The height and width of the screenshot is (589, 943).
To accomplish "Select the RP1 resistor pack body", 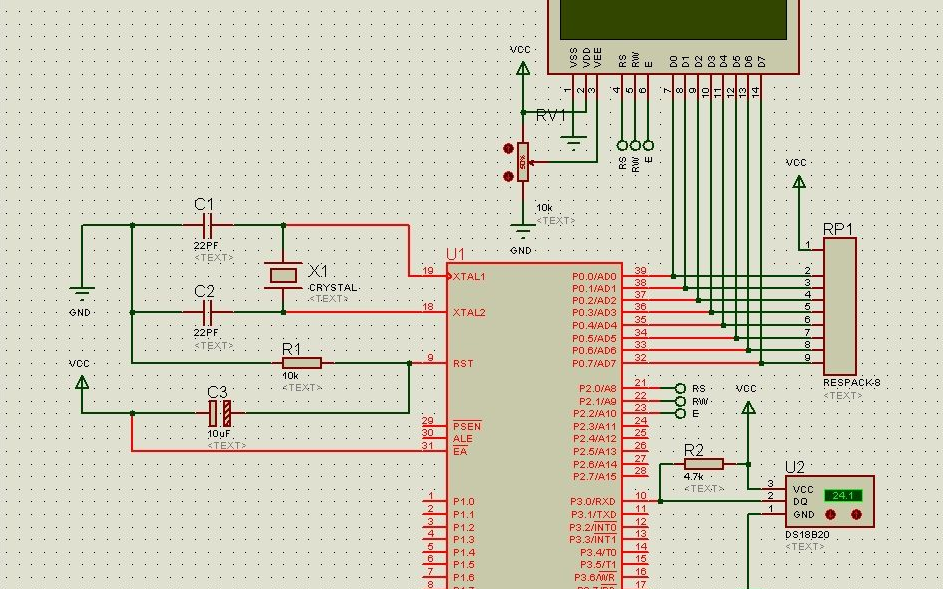I will point(840,306).
